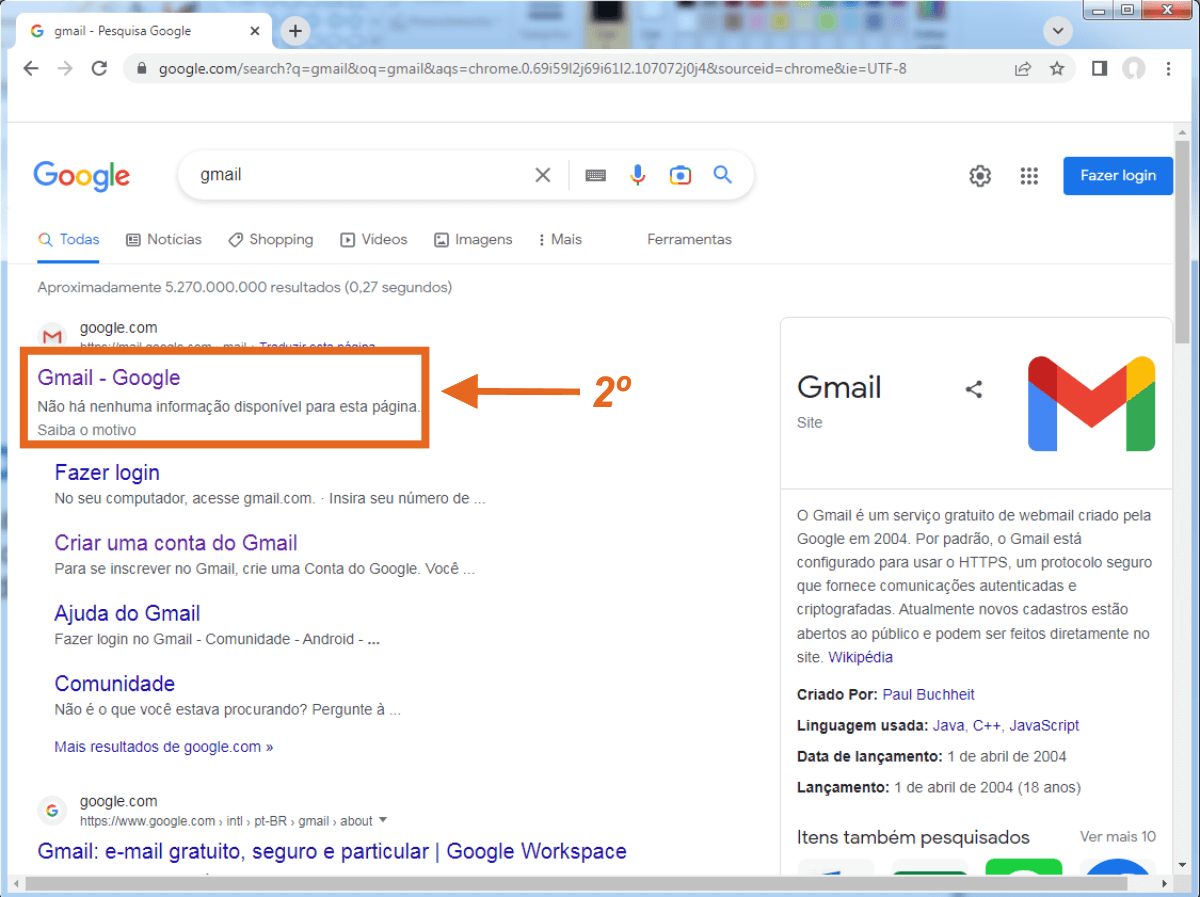Open a new tab with the plus button
The image size is (1200, 897).
tap(294, 31)
